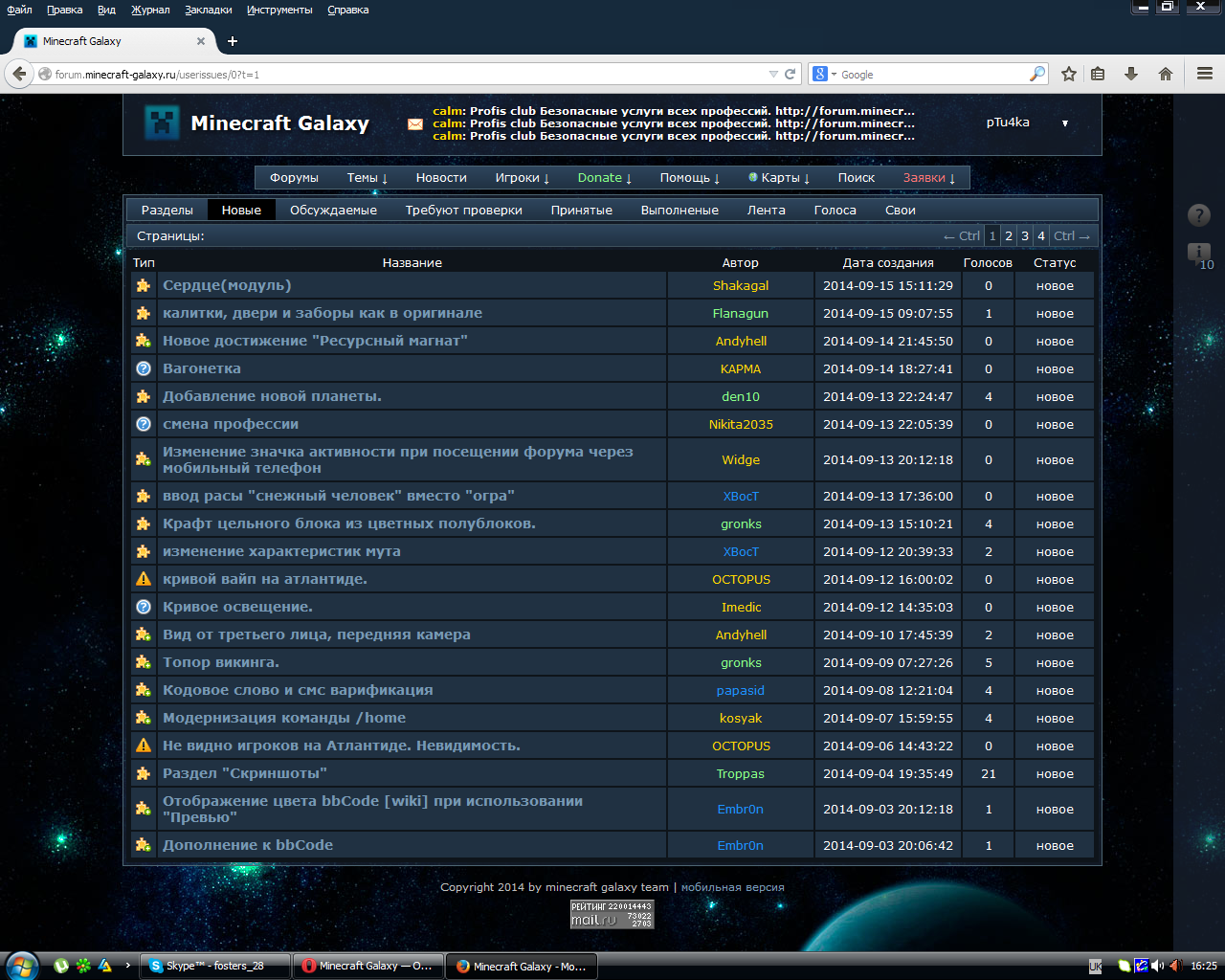
Task: Click warning icon beside кривой вайп на атлантиде
Action: 144,579
